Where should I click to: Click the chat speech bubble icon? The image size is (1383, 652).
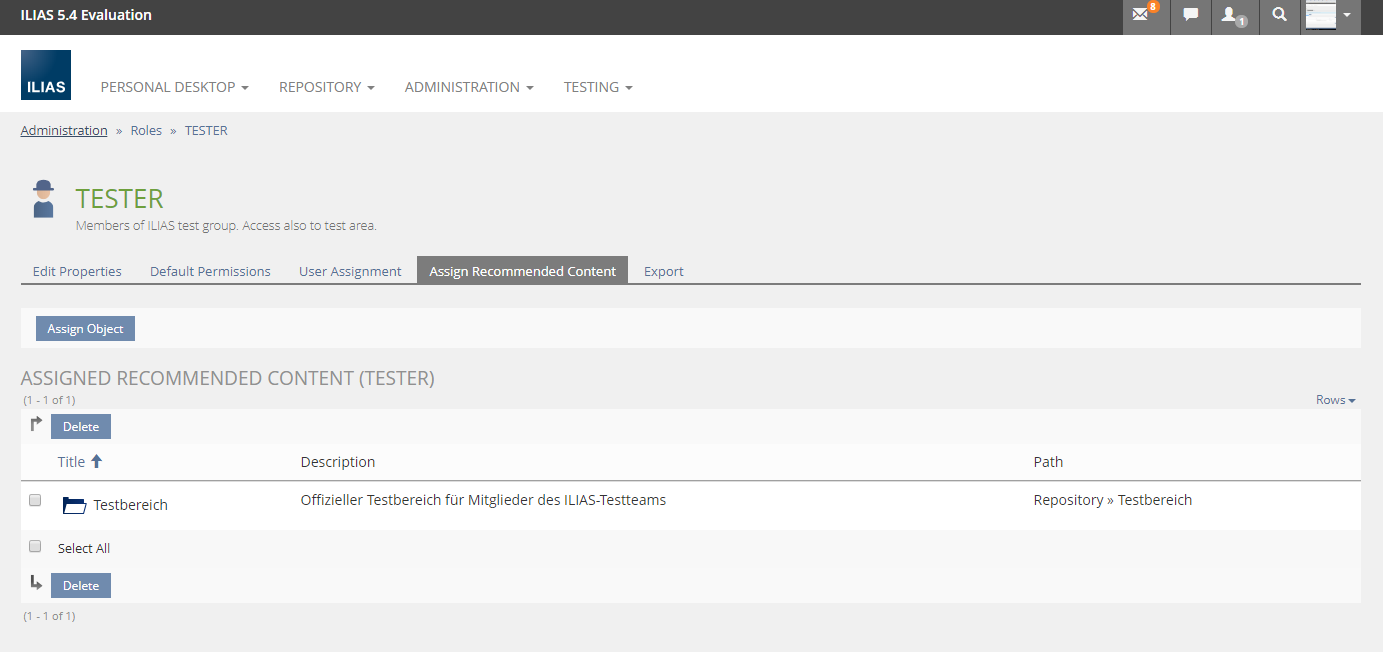click(x=1190, y=15)
